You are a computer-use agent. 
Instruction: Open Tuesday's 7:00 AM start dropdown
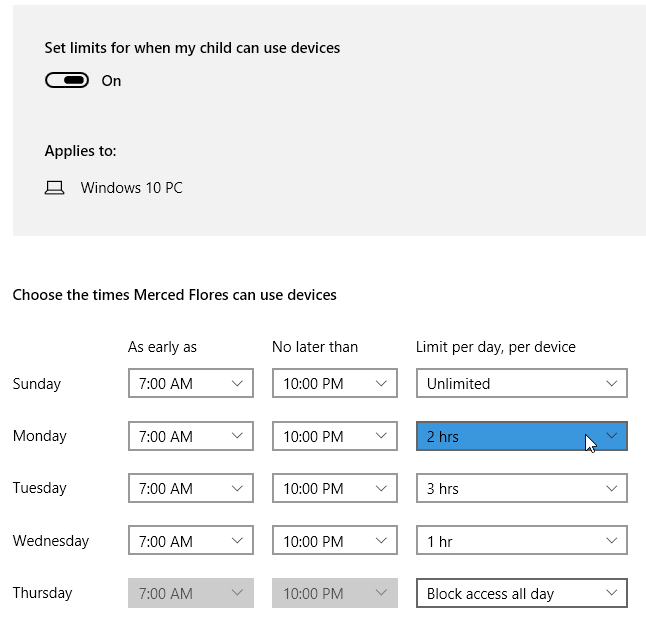[x=190, y=488]
